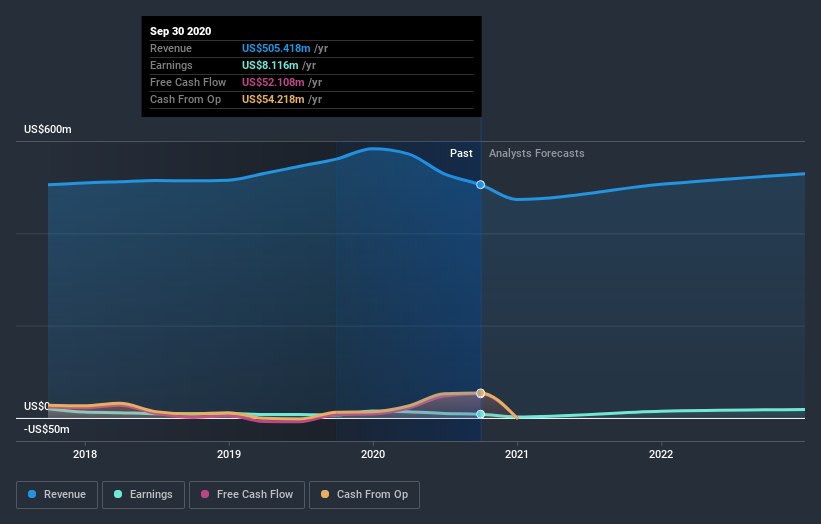Click the Revenue row label in tooltip
The width and height of the screenshot is (821, 524).
171,48
